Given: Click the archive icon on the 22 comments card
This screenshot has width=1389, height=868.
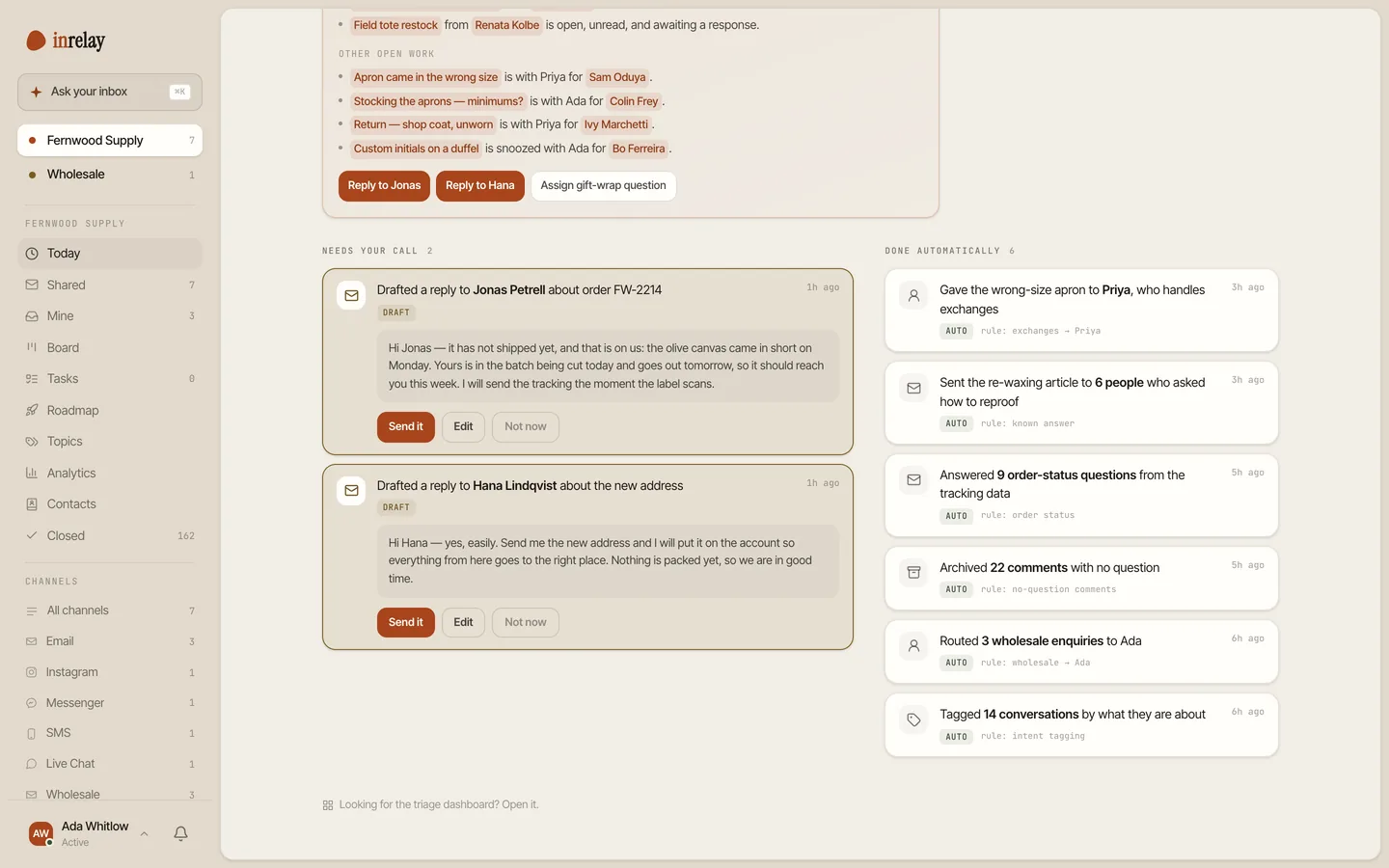Looking at the screenshot, I should (913, 572).
